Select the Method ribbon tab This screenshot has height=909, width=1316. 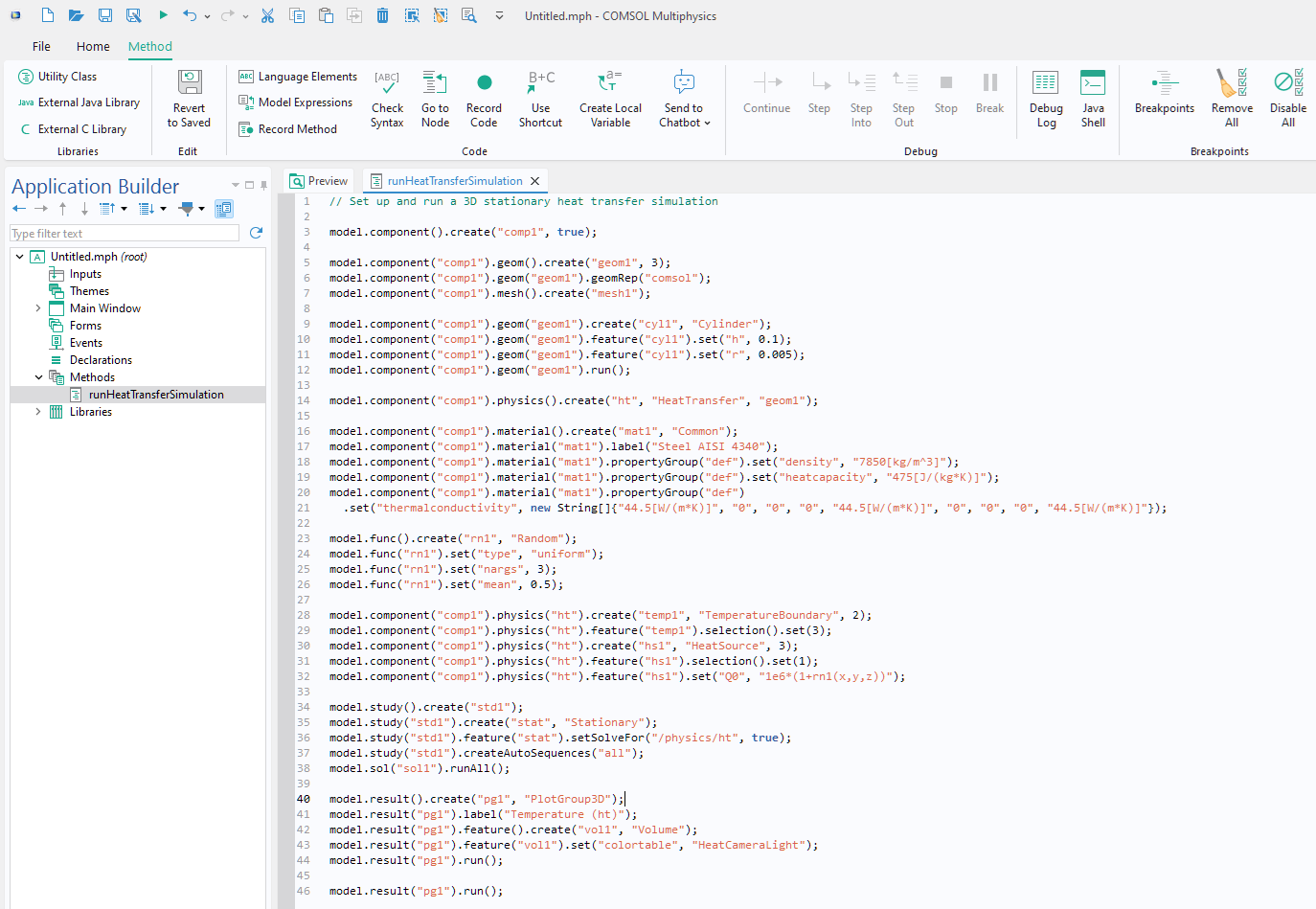[x=150, y=46]
